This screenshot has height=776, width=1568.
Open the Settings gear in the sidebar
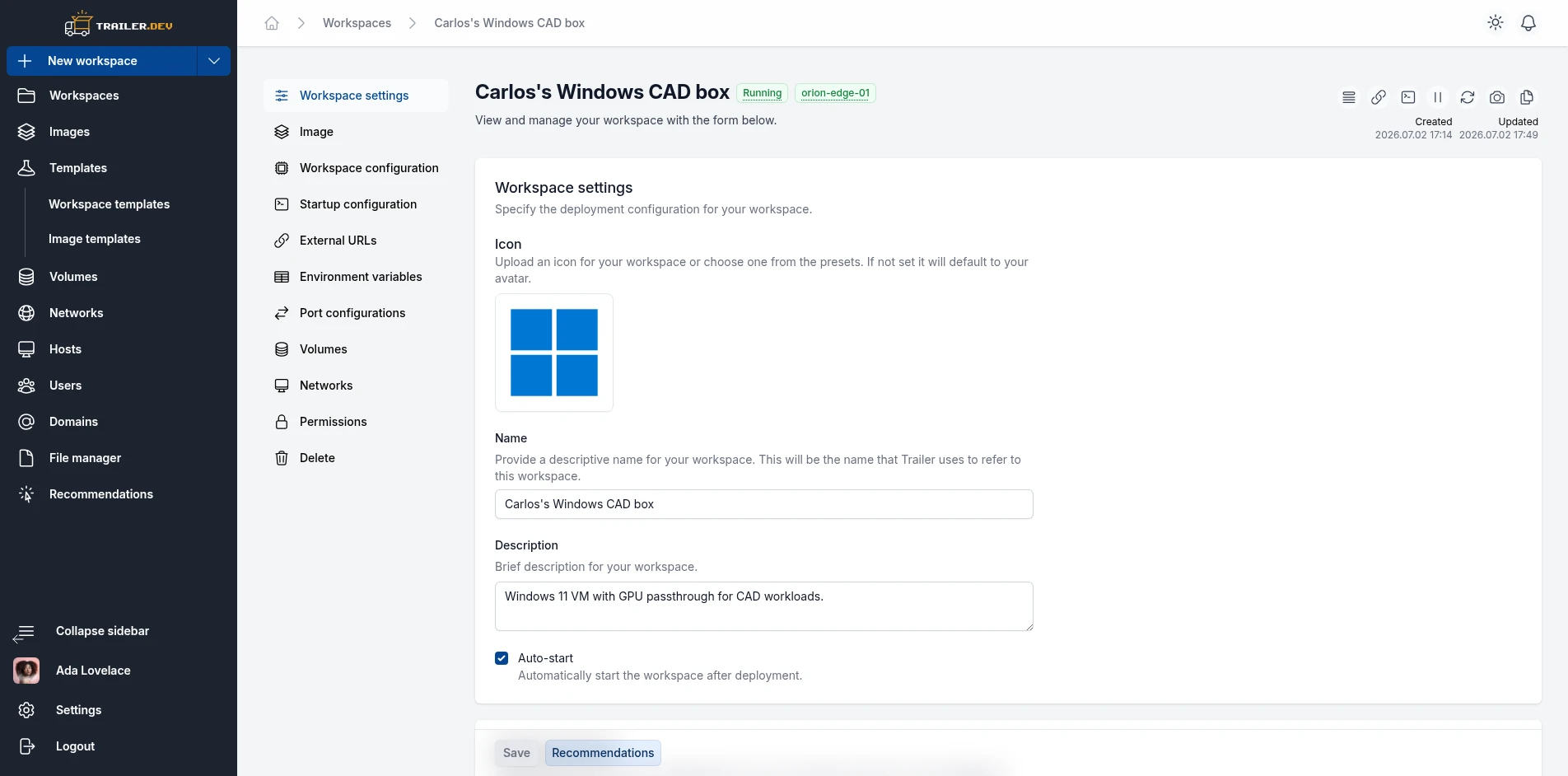click(26, 710)
